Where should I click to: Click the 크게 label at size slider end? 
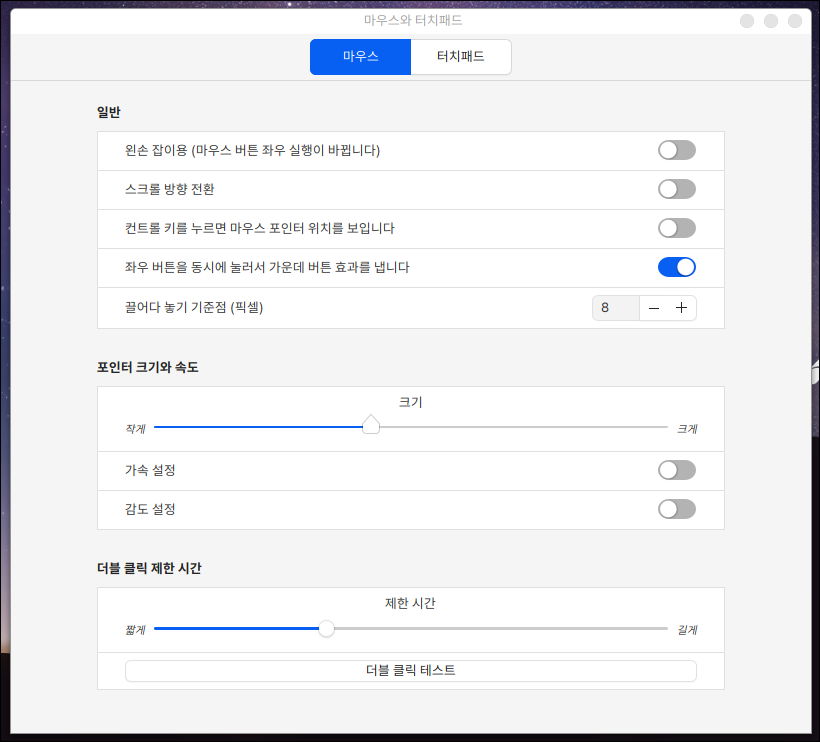tap(687, 428)
